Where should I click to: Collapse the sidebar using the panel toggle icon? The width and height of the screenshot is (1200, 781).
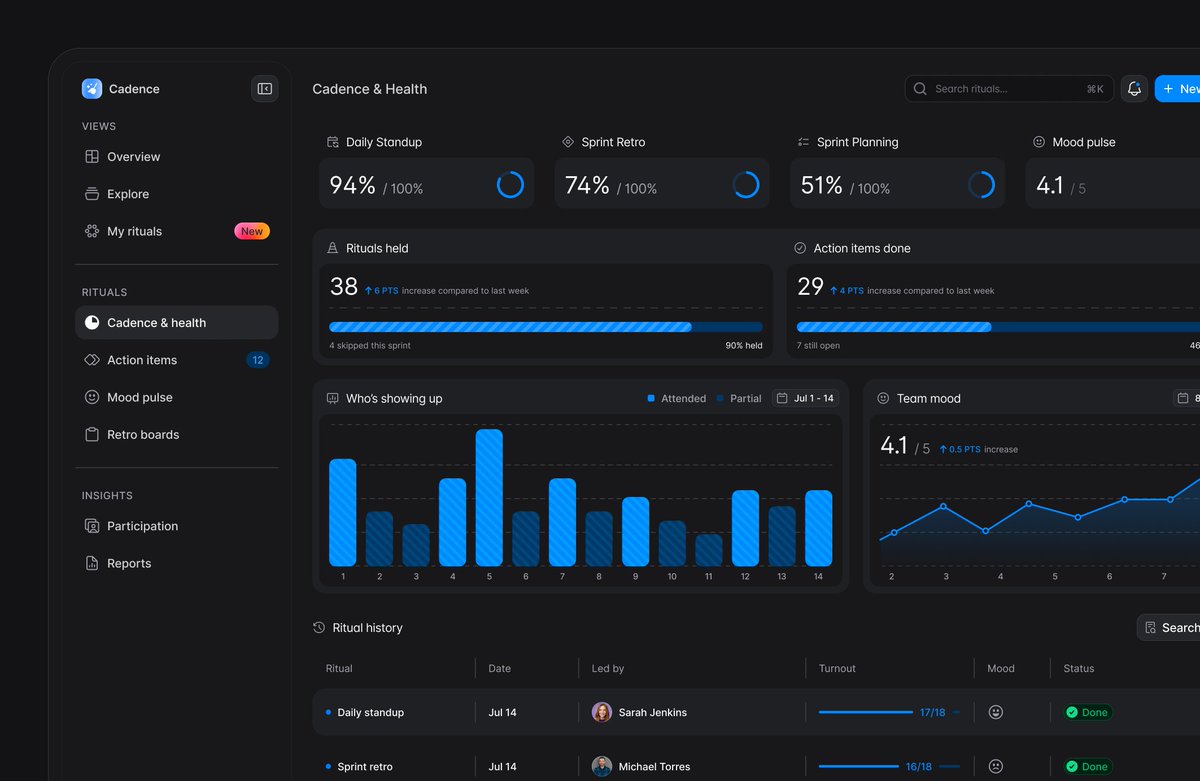coord(264,89)
